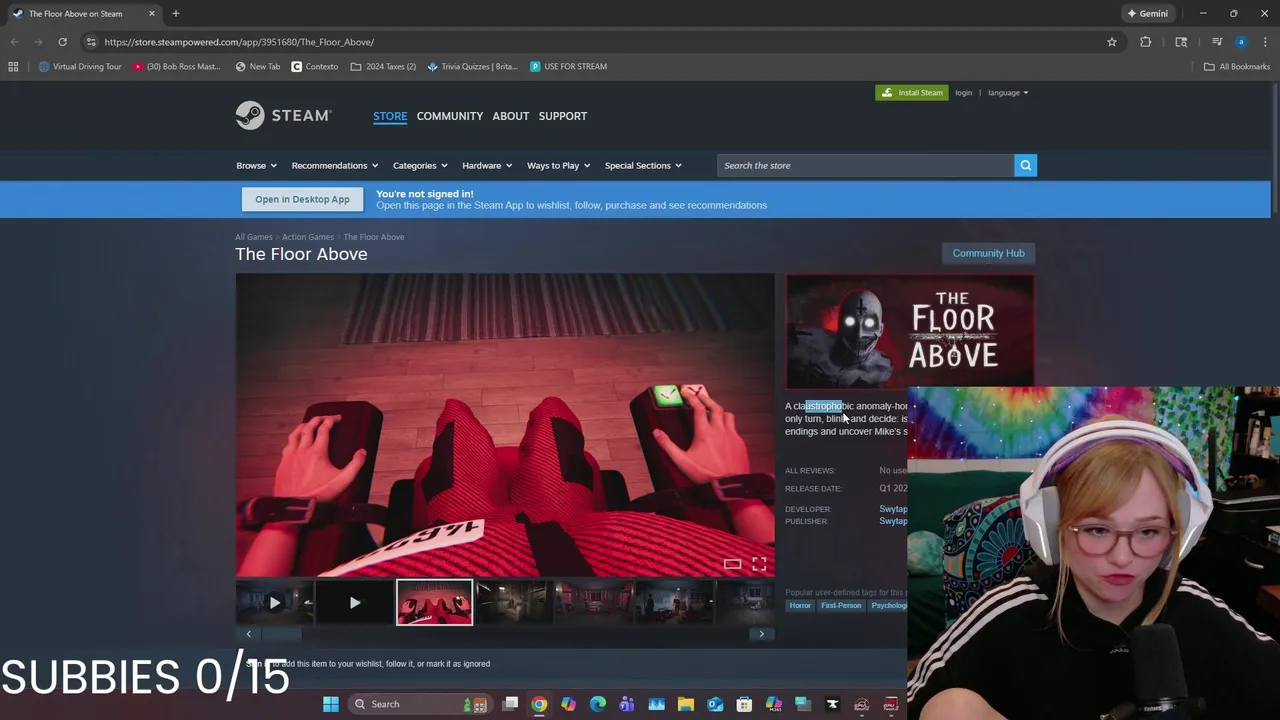
Task: Play the second trailer thumbnail
Action: click(355, 603)
